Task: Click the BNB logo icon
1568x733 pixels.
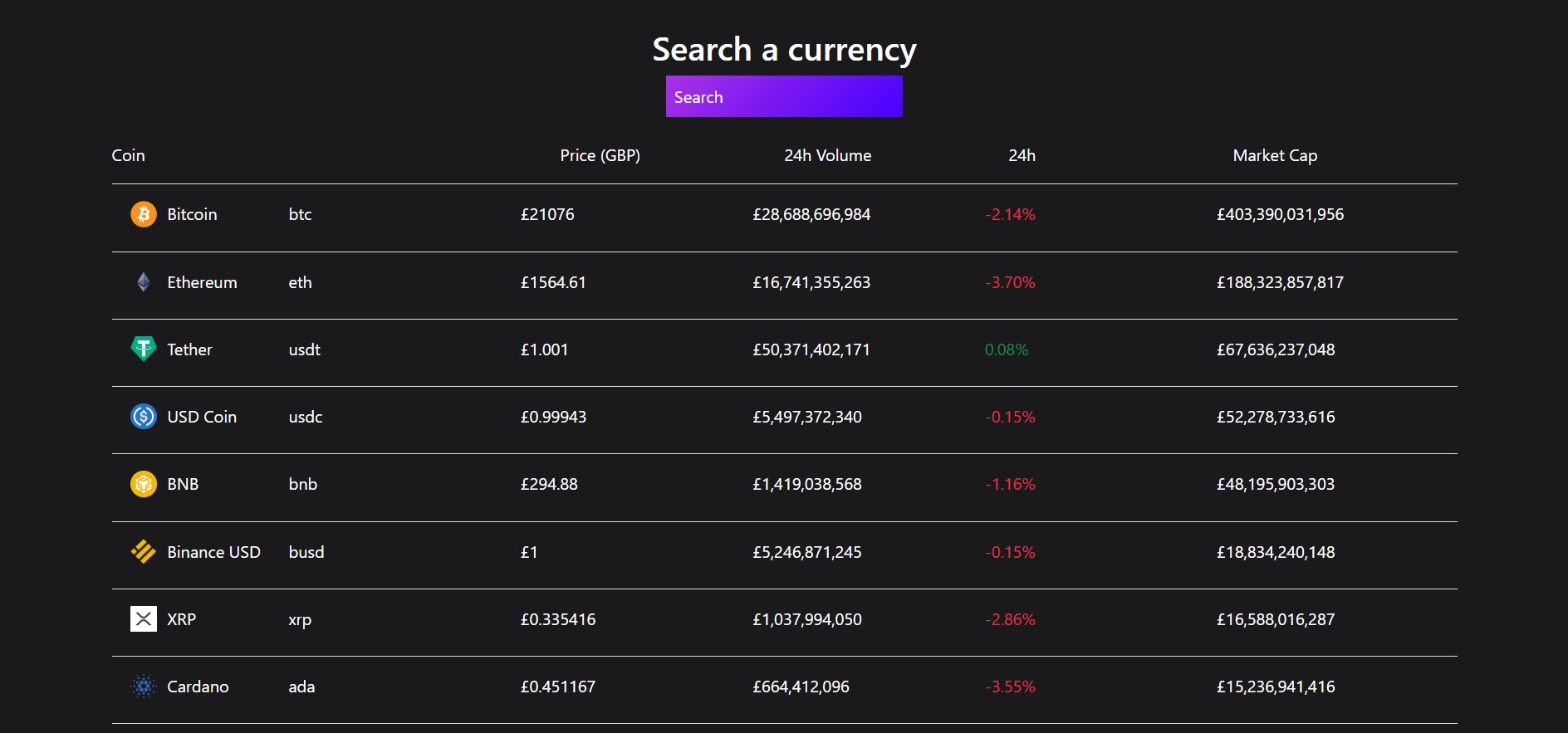Action: point(144,483)
